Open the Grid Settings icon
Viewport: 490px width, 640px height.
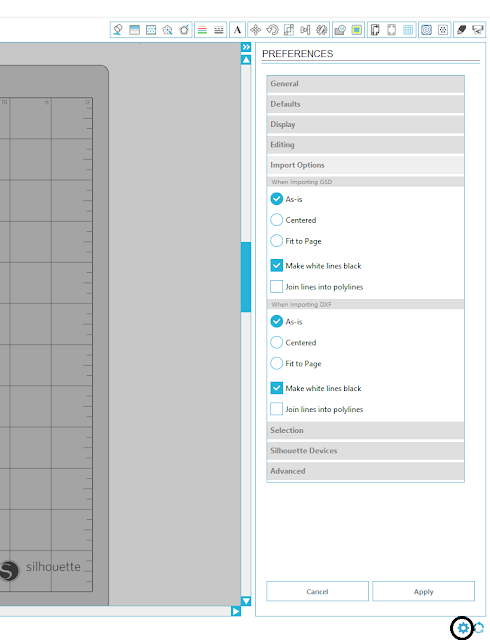click(x=408, y=30)
